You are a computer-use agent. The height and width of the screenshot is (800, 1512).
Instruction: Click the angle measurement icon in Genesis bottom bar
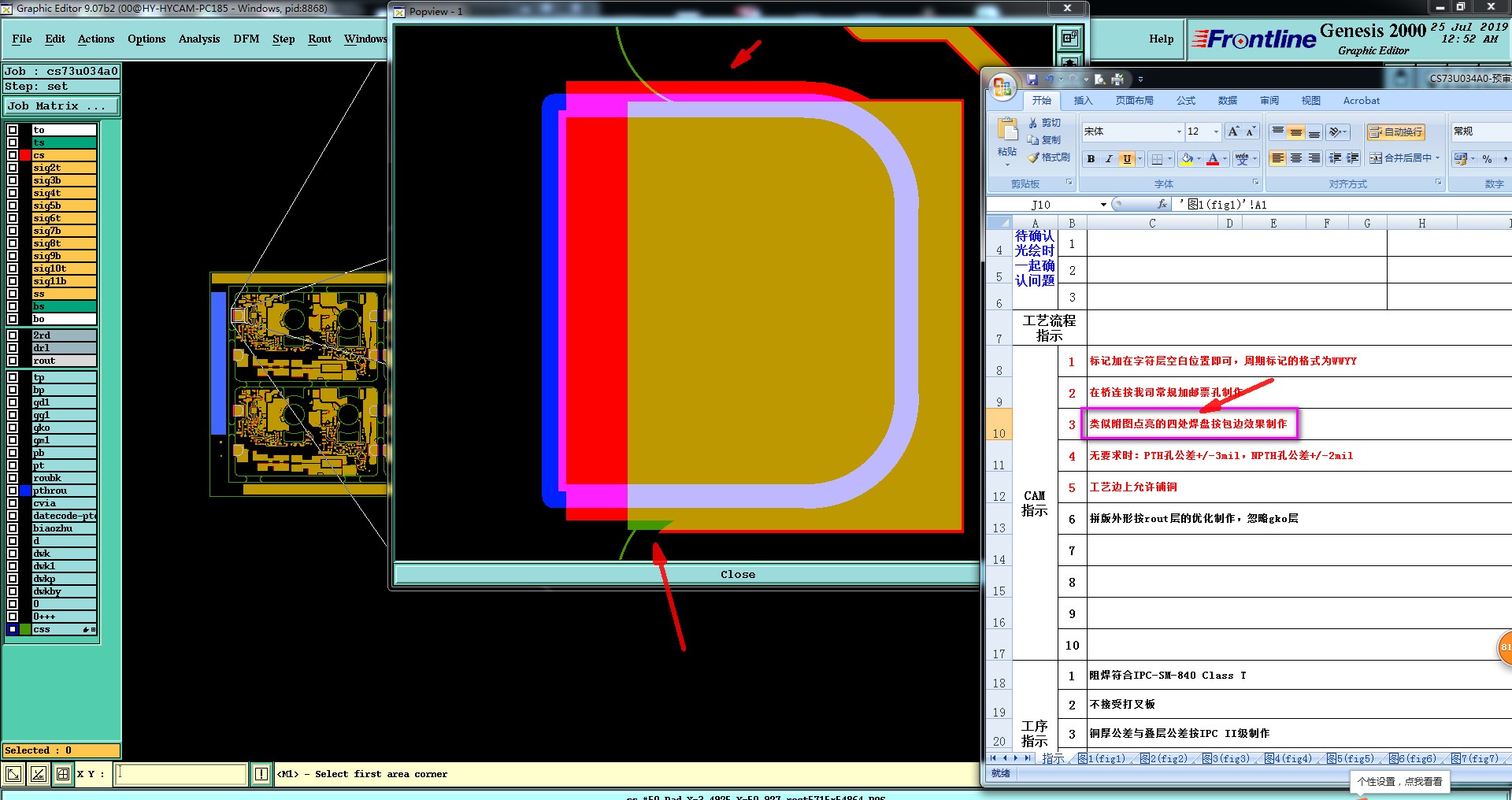pyautogui.click(x=38, y=774)
